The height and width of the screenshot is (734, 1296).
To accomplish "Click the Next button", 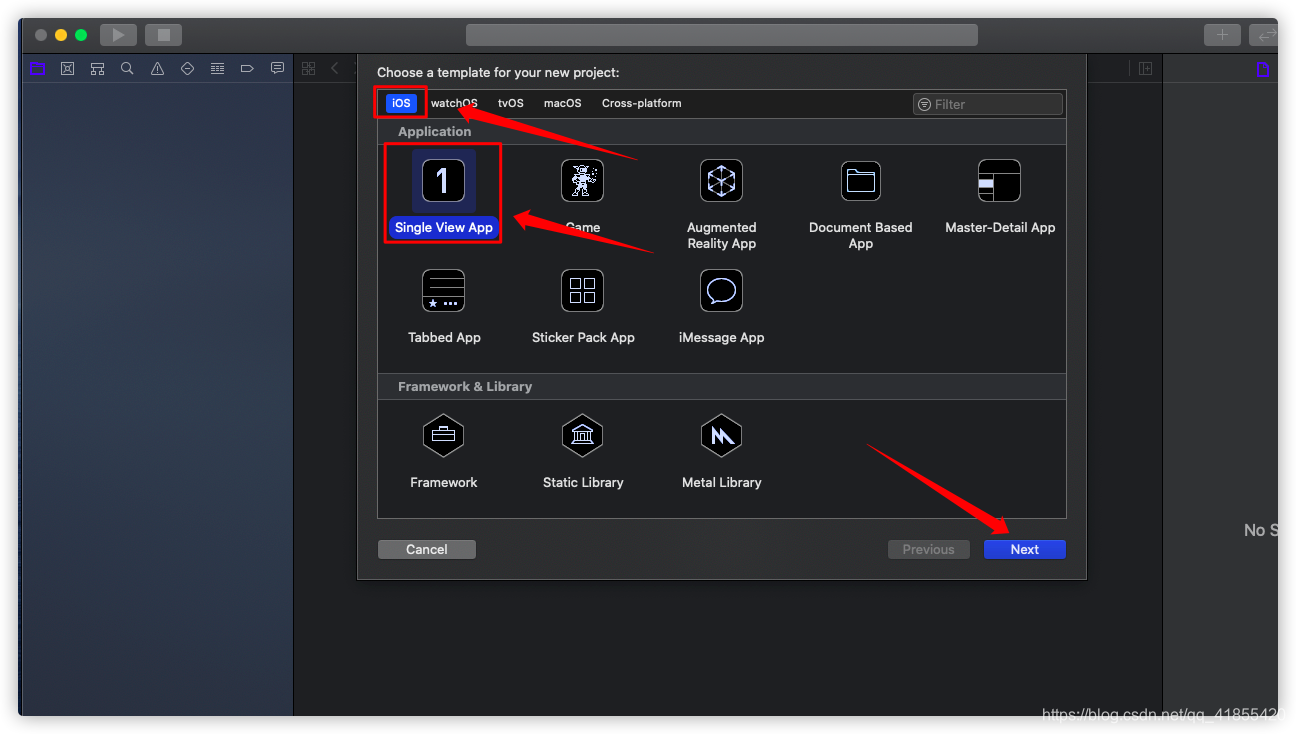I will [x=1025, y=549].
